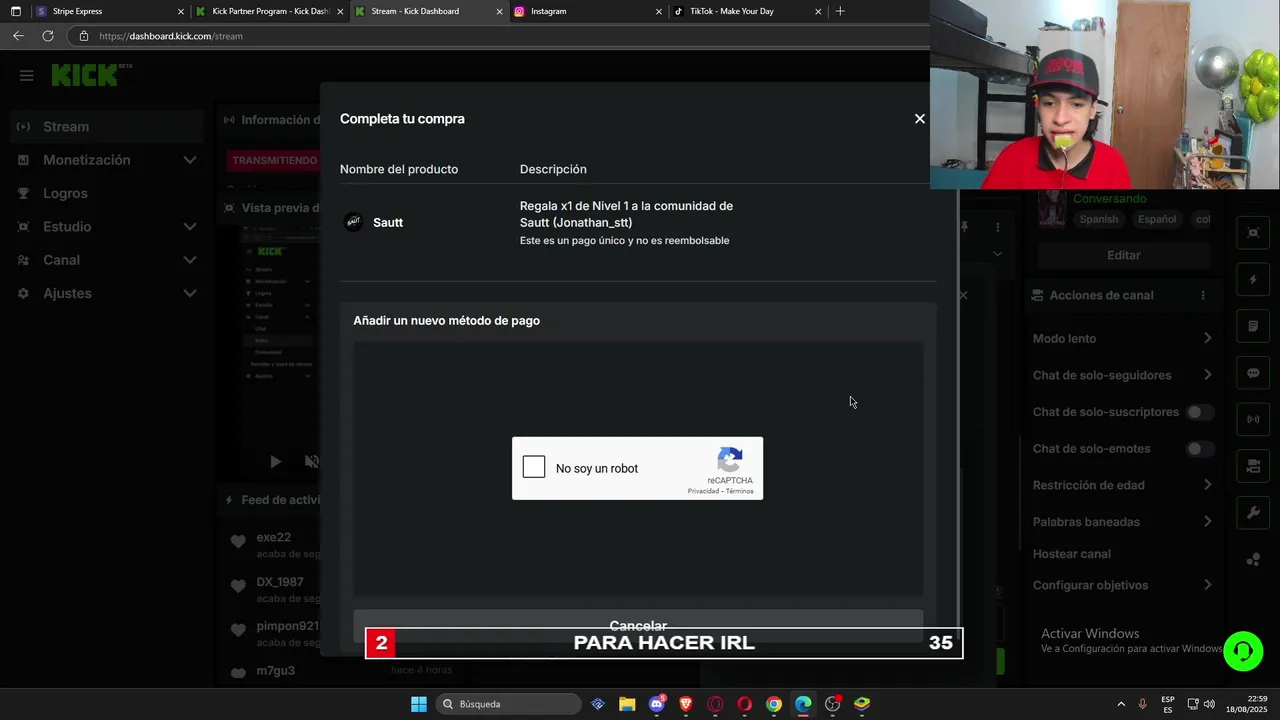
Task: Click the exe22 follower entry
Action: 274,545
